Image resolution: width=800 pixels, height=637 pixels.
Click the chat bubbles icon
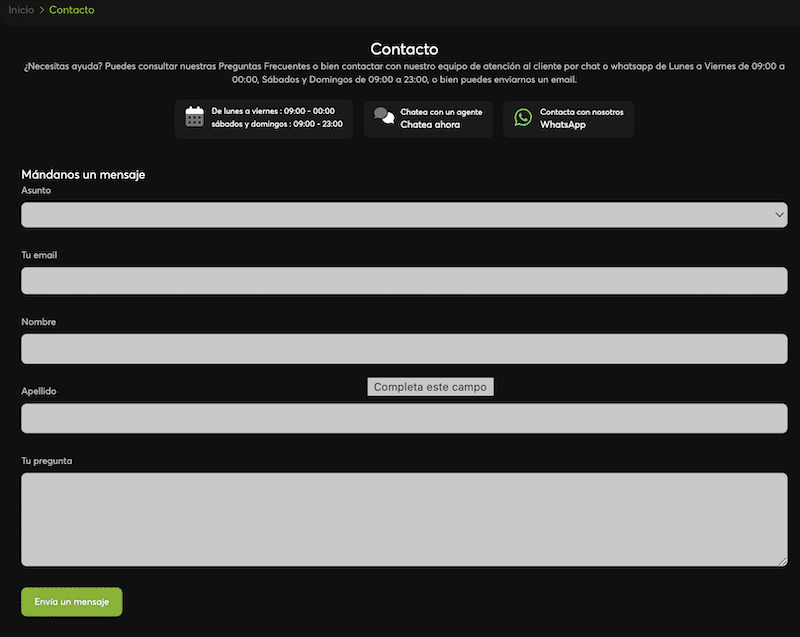[384, 117]
